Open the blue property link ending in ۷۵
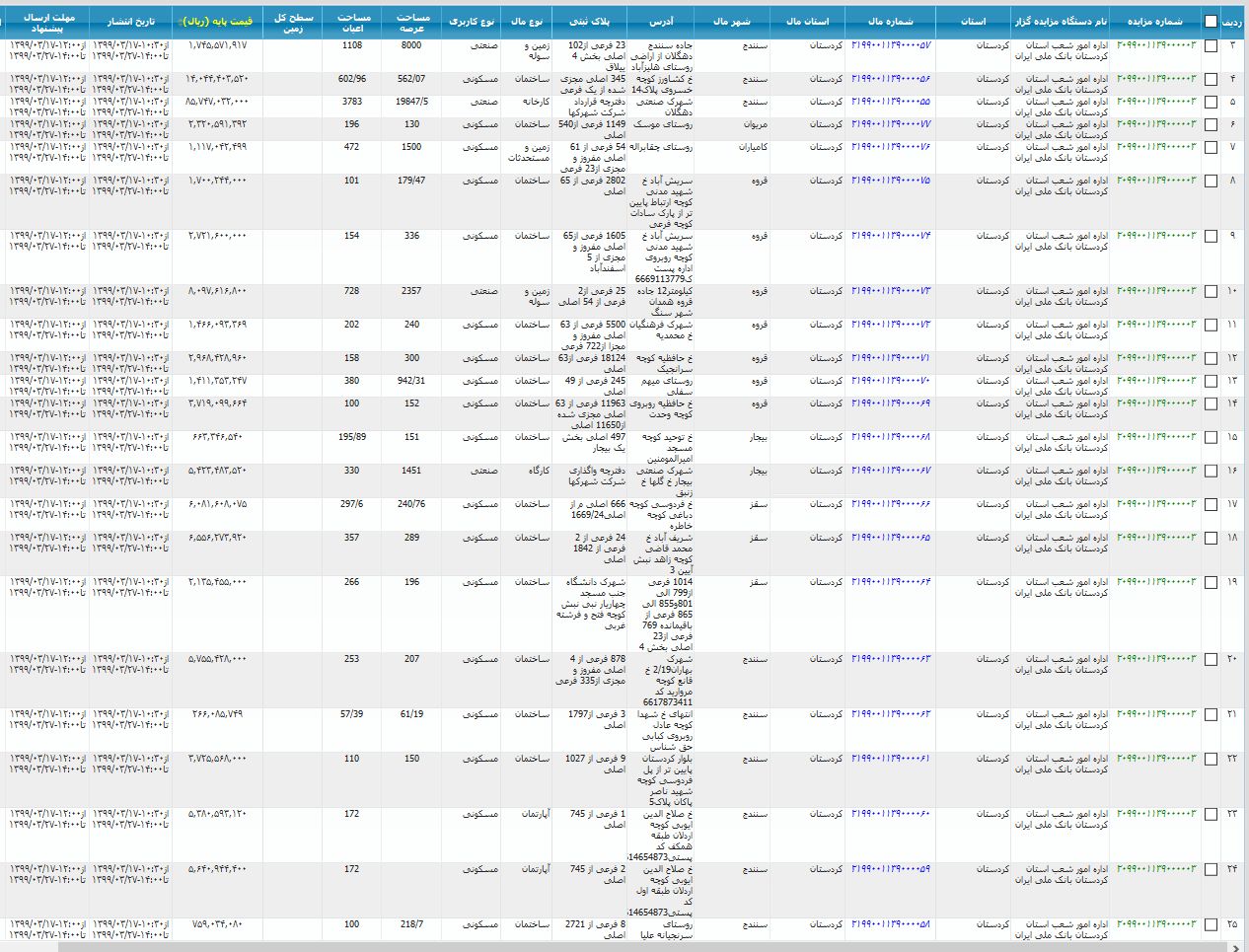 pyautogui.click(x=890, y=181)
